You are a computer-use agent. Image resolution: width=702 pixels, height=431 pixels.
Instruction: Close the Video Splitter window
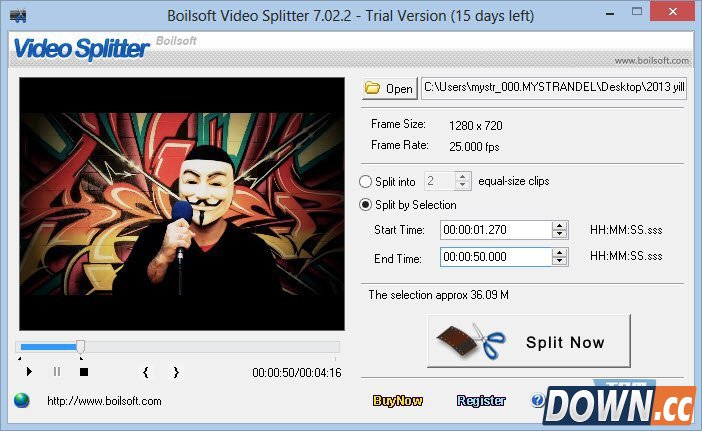pyautogui.click(x=672, y=12)
